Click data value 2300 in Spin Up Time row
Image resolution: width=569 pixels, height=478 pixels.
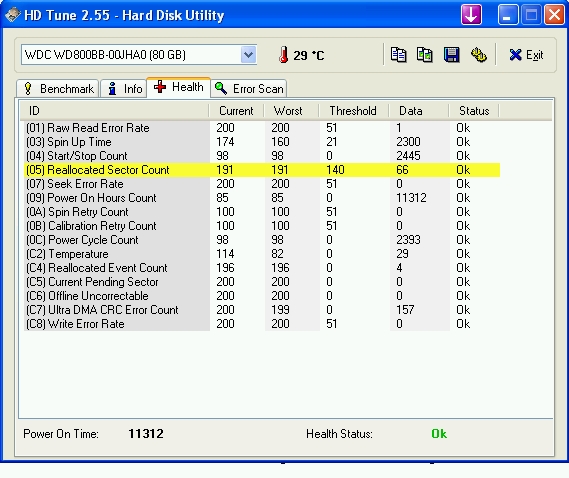pyautogui.click(x=408, y=142)
